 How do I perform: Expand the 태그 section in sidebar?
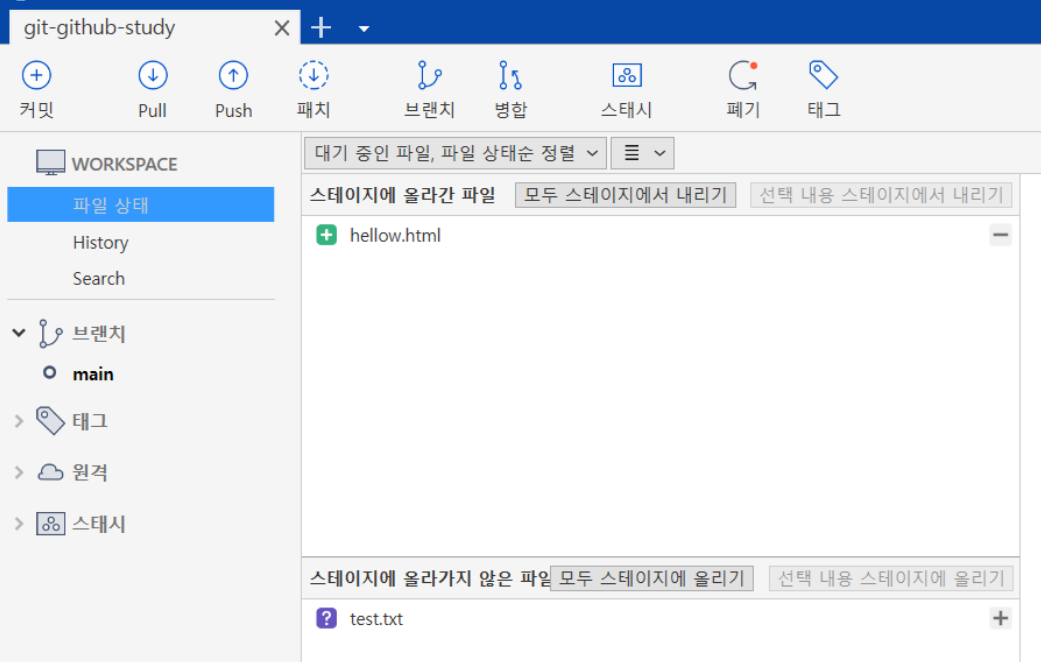coord(19,421)
